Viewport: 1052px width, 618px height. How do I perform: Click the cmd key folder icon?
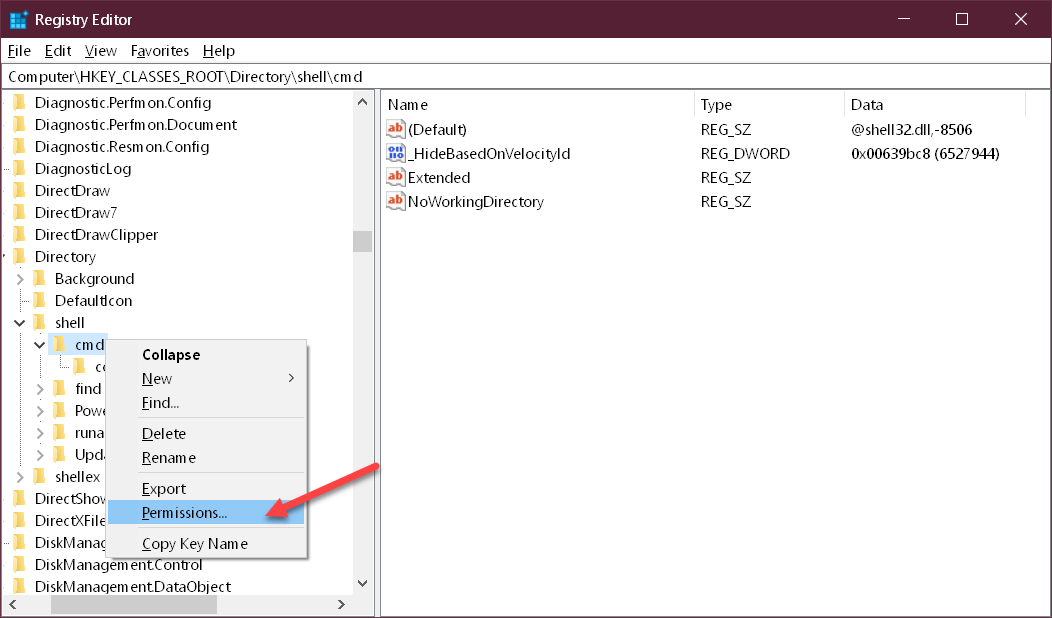click(60, 345)
